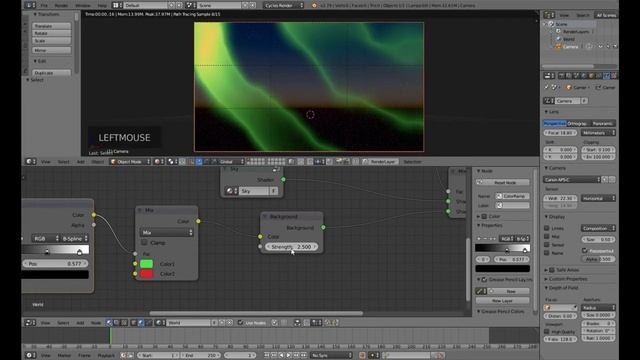Open the B-Spline interpolation dropdown in ColorRamp node
The width and height of the screenshot is (640, 360).
75,238
